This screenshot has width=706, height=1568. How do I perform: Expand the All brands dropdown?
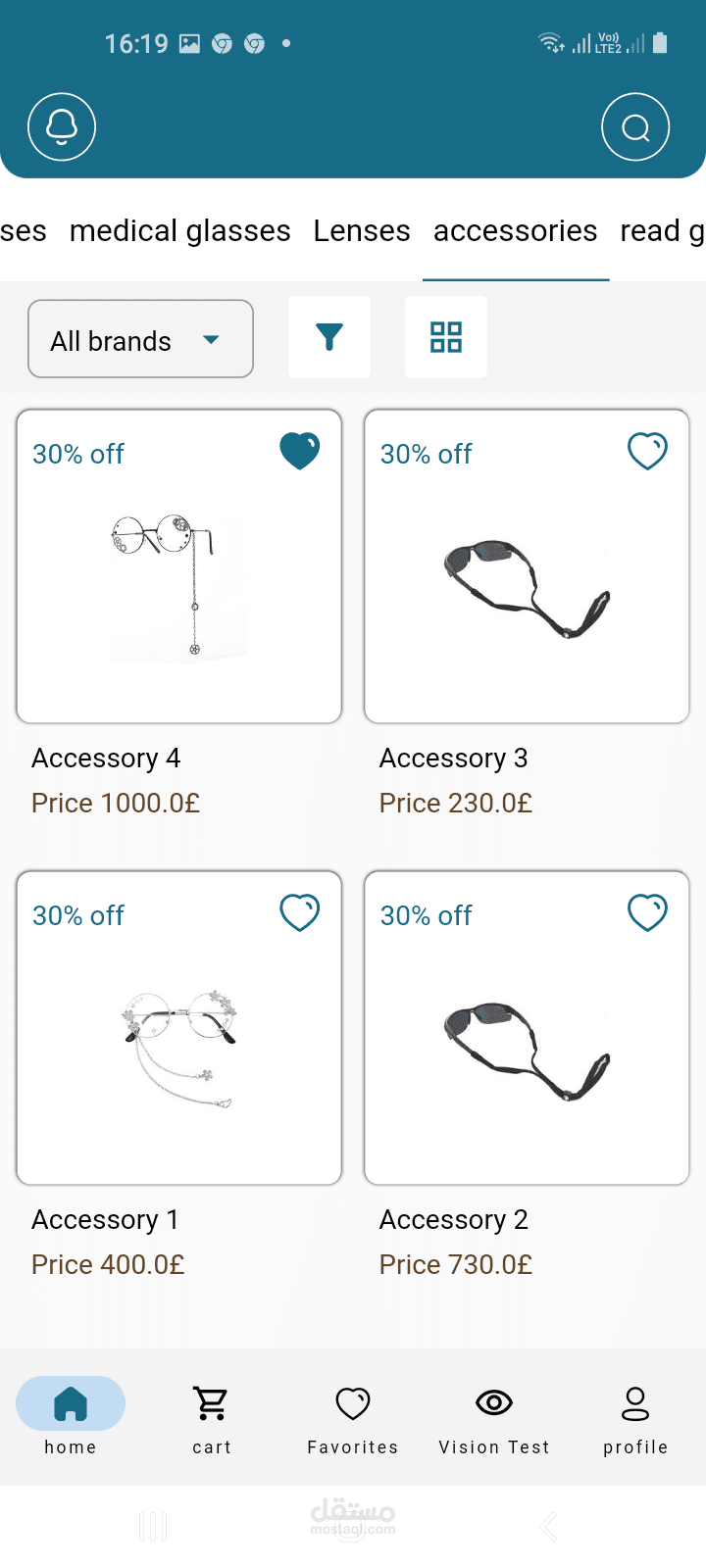140,339
